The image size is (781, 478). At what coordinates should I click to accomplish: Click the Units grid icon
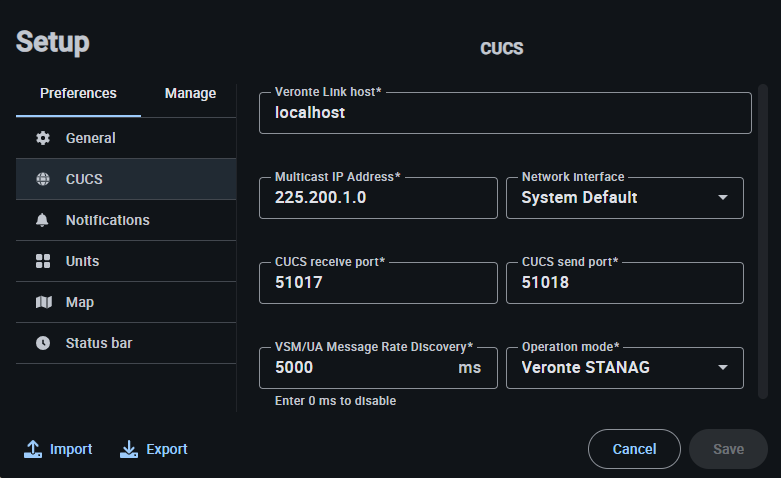click(x=43, y=261)
